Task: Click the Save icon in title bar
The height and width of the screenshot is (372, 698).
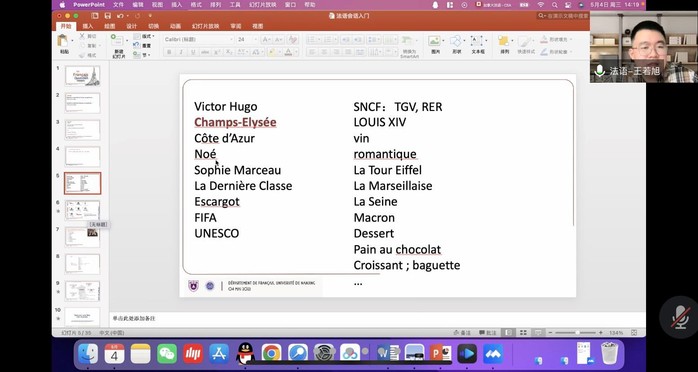Action: (107, 16)
